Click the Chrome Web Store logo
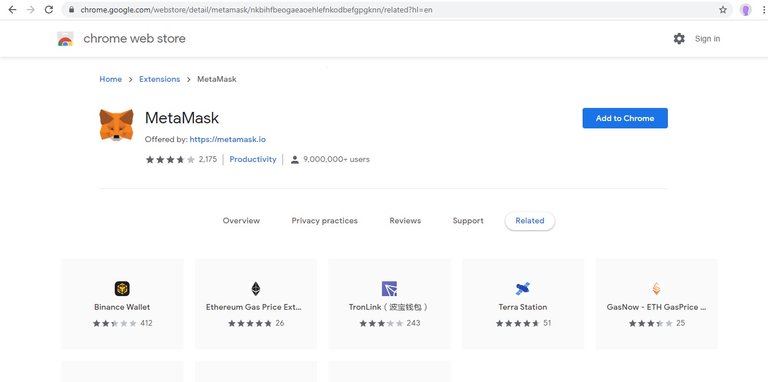The width and height of the screenshot is (768, 382). 65,39
